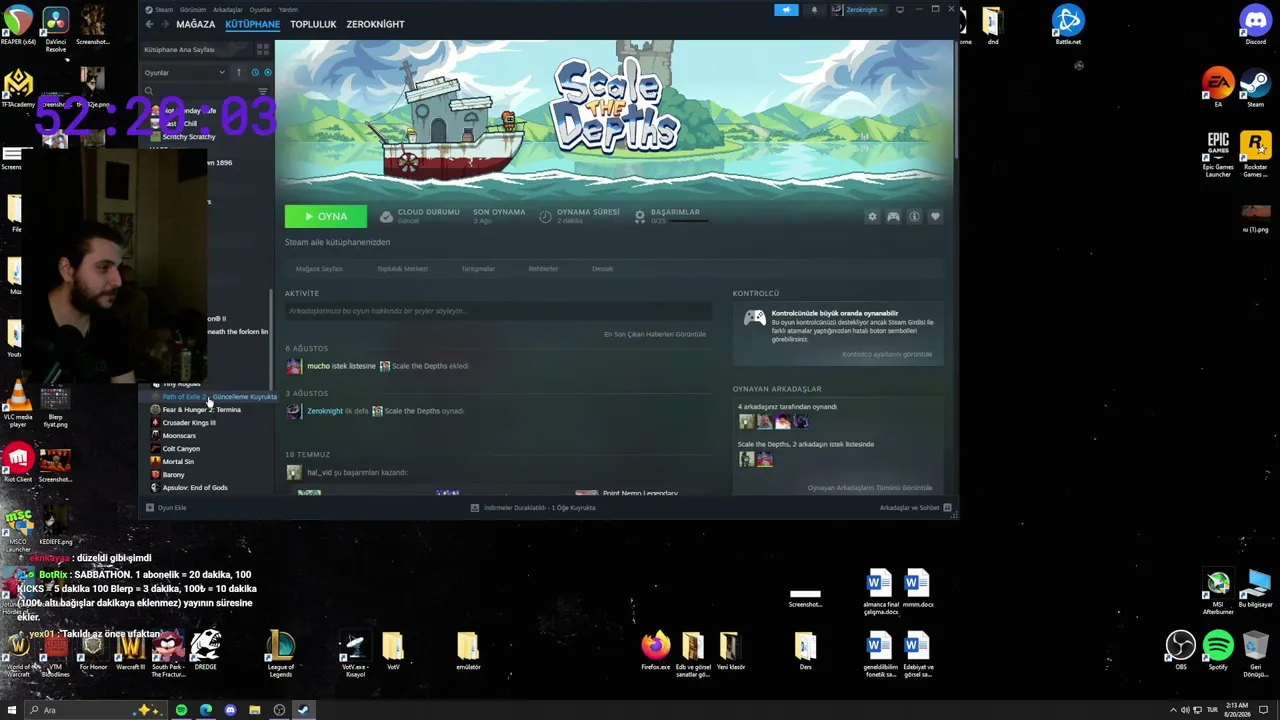Switch library to grid view icon

tap(263, 49)
